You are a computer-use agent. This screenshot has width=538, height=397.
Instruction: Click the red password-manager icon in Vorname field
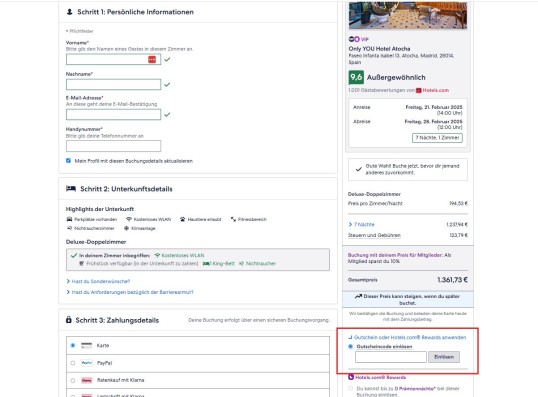pos(152,59)
